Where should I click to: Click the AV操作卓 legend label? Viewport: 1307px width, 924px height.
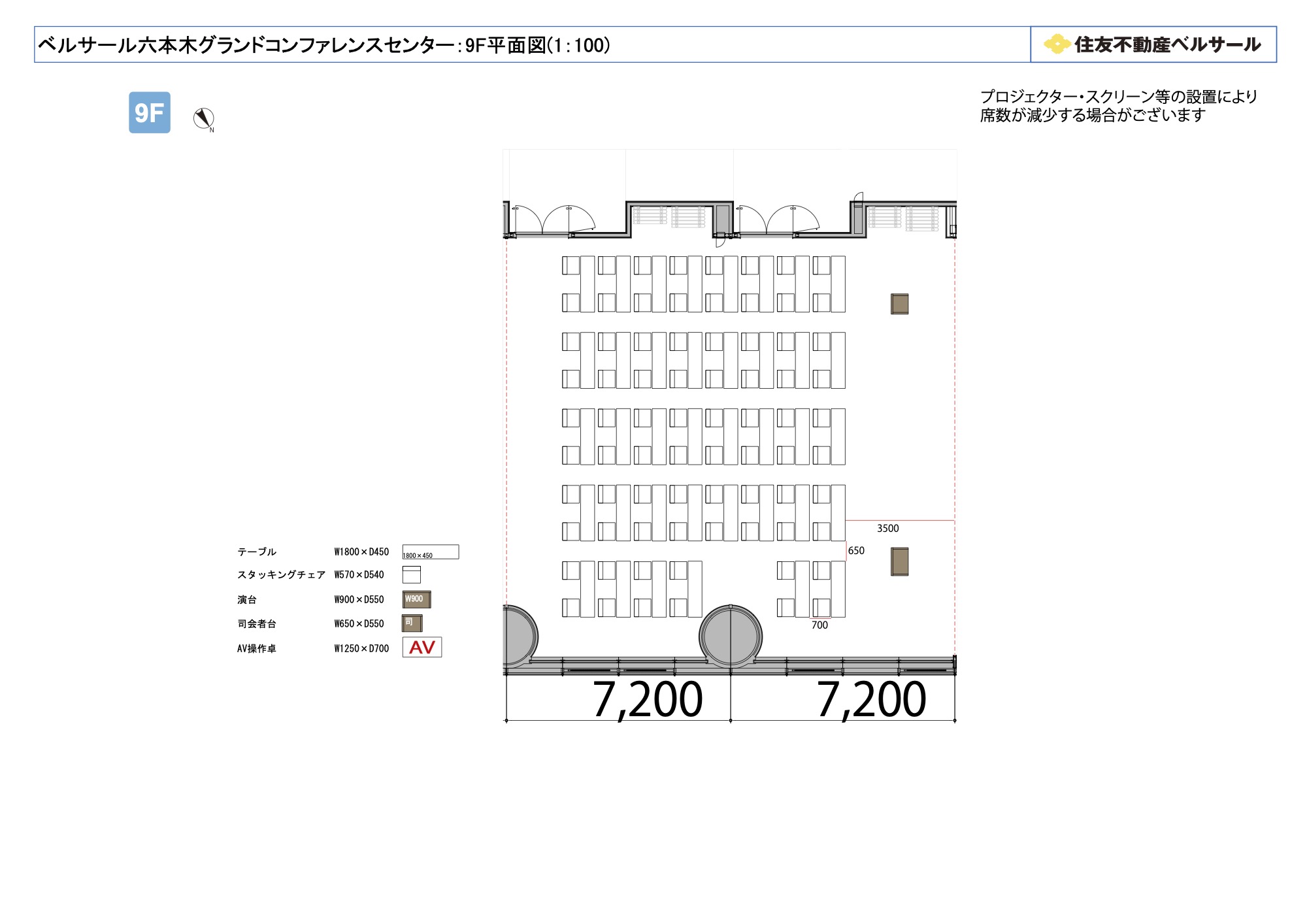(257, 649)
